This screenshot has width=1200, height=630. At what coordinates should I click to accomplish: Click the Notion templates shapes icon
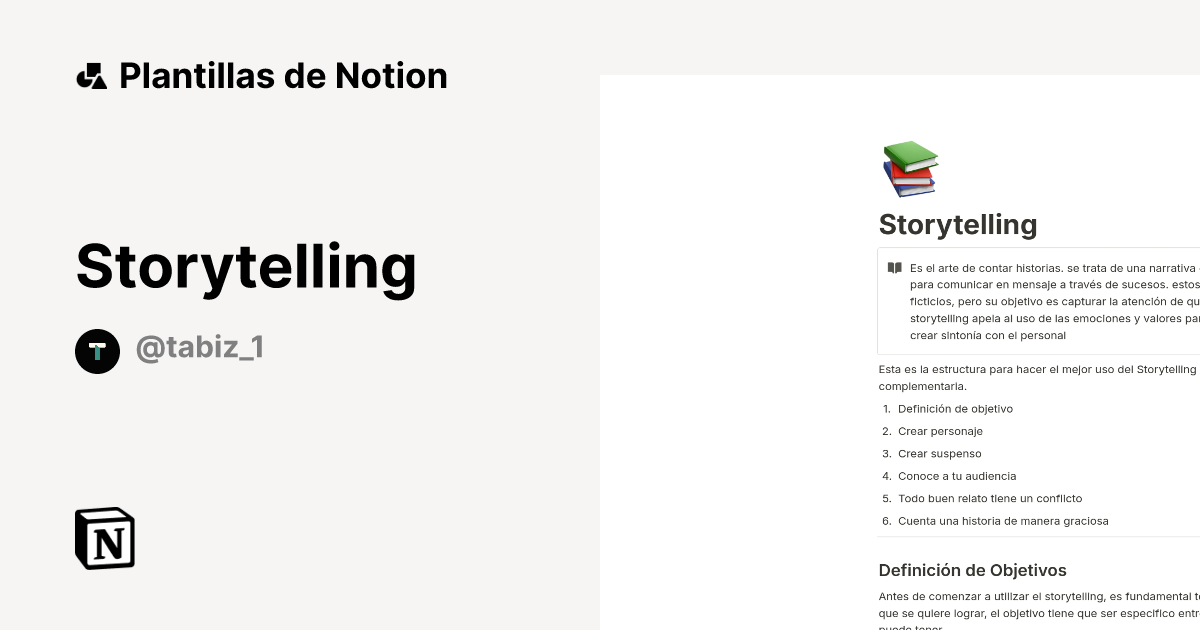(91, 76)
